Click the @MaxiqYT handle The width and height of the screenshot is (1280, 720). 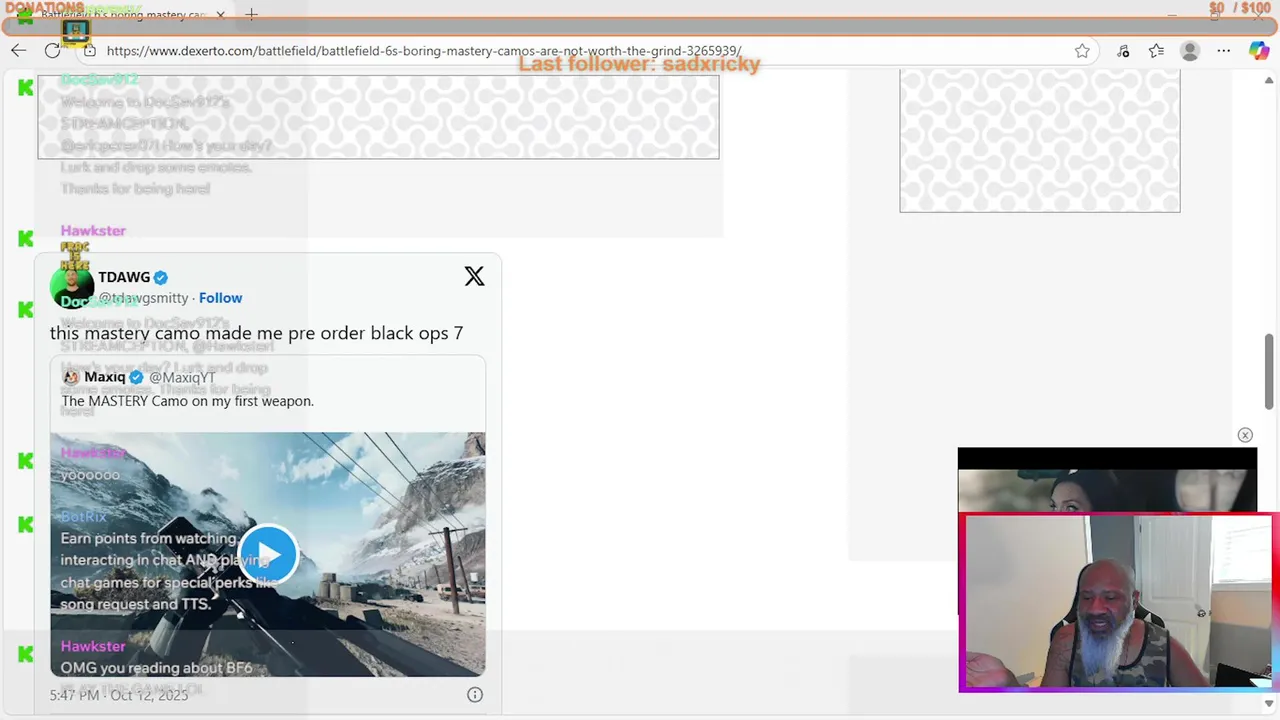[182, 377]
